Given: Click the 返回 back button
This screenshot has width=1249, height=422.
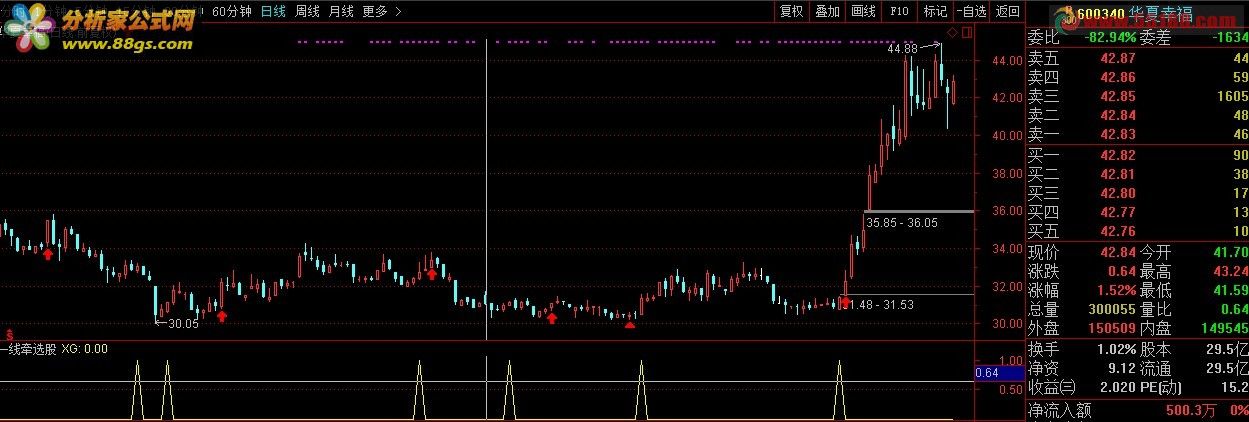Looking at the screenshot, I should pyautogui.click(x=1007, y=11).
